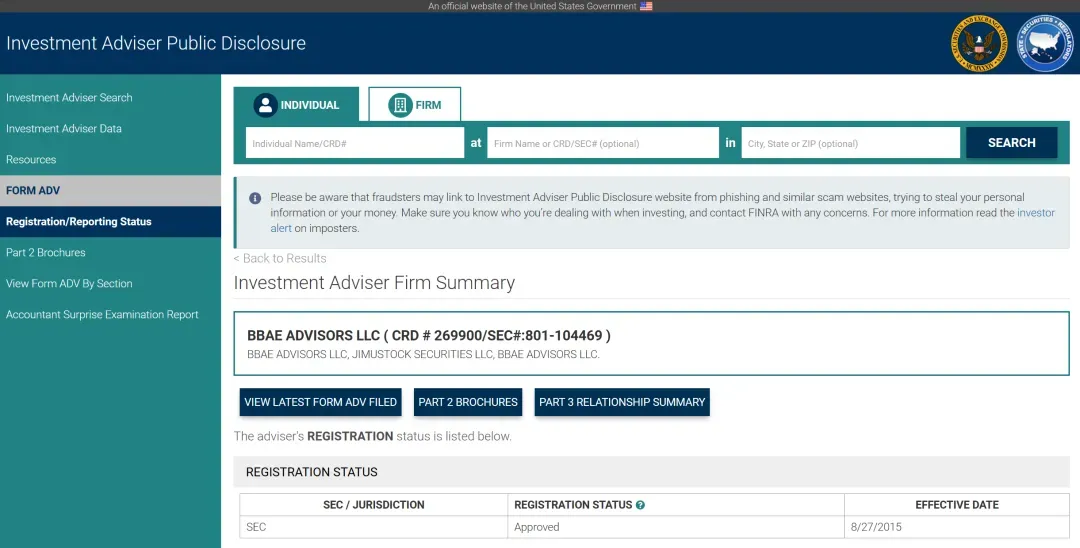Image resolution: width=1080 pixels, height=548 pixels.
Task: Open Resources in the sidebar
Action: (x=31, y=160)
